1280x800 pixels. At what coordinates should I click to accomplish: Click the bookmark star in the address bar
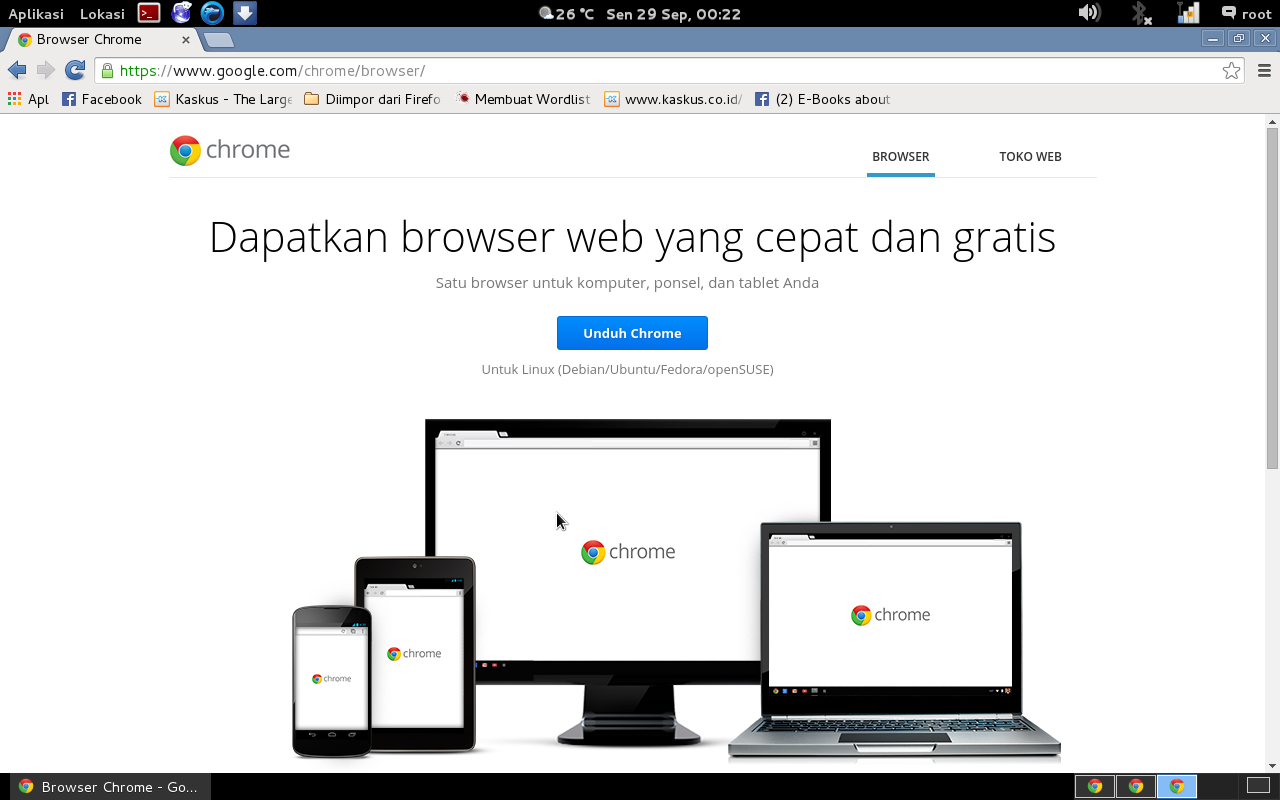click(1232, 70)
